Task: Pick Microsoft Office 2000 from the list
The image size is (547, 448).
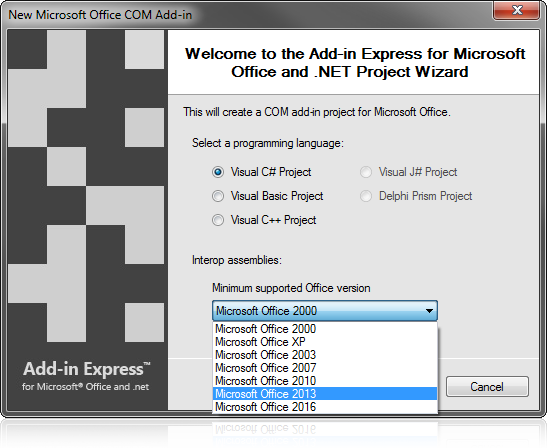Action: pyautogui.click(x=325, y=329)
